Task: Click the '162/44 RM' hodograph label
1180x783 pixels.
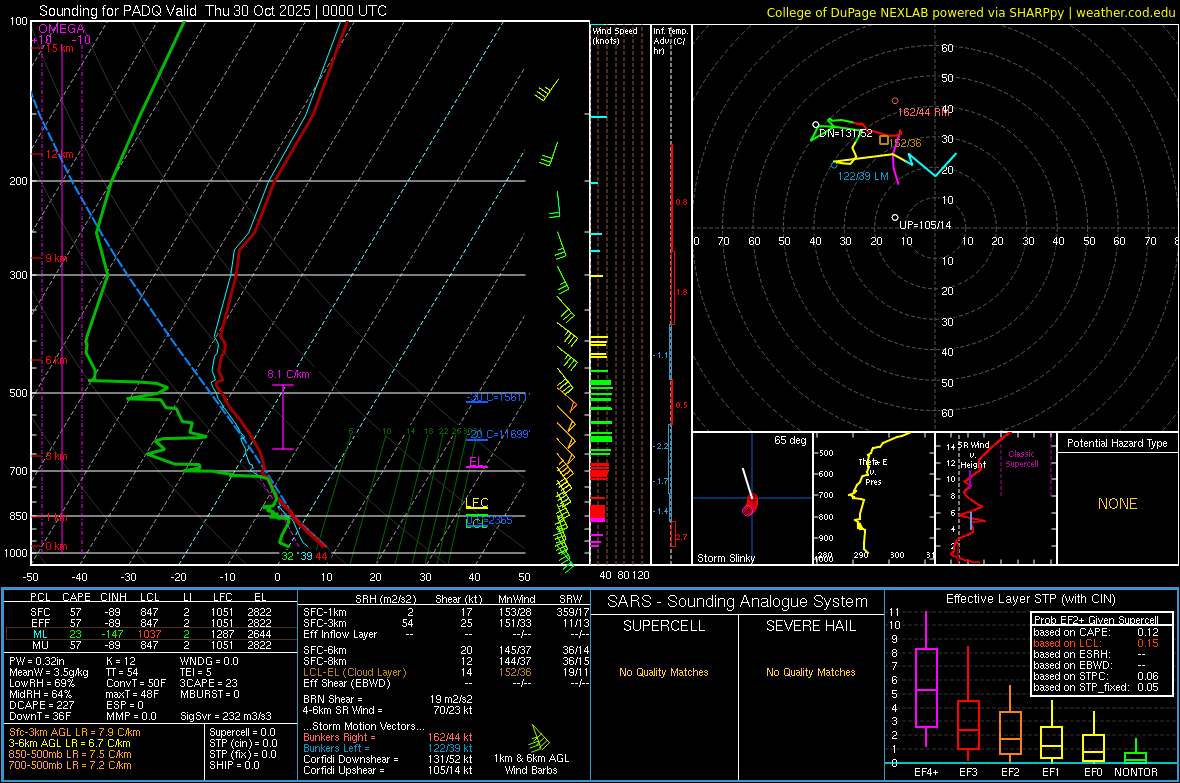Action: pyautogui.click(x=923, y=112)
